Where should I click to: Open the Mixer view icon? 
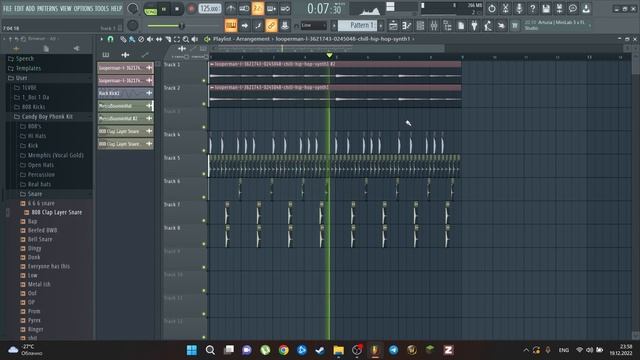click(433, 26)
